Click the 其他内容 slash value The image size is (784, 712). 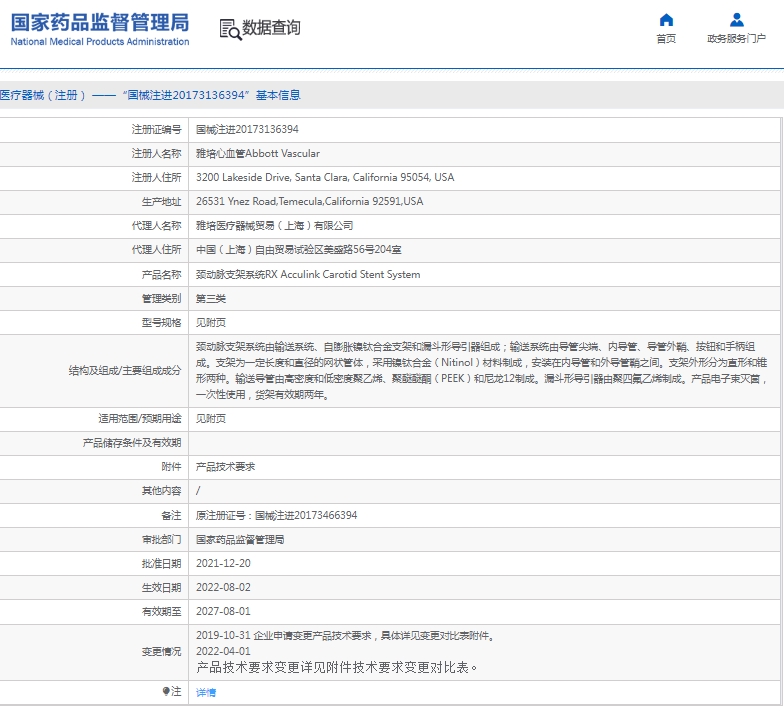[198, 491]
